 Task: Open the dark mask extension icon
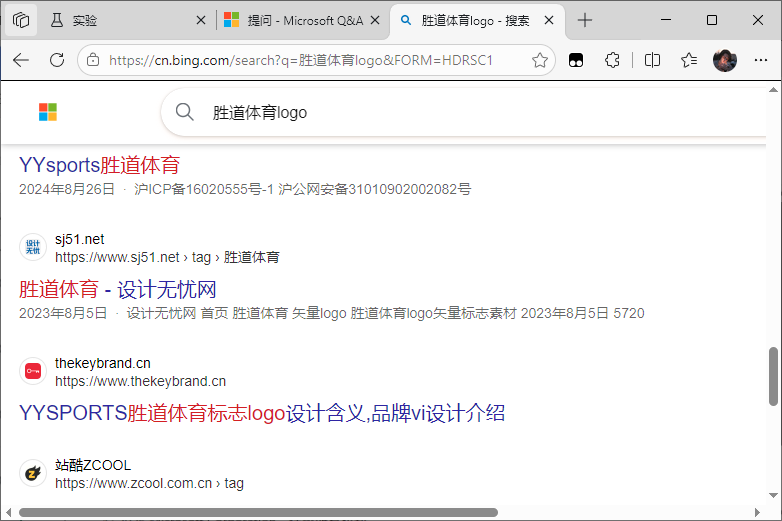point(576,60)
